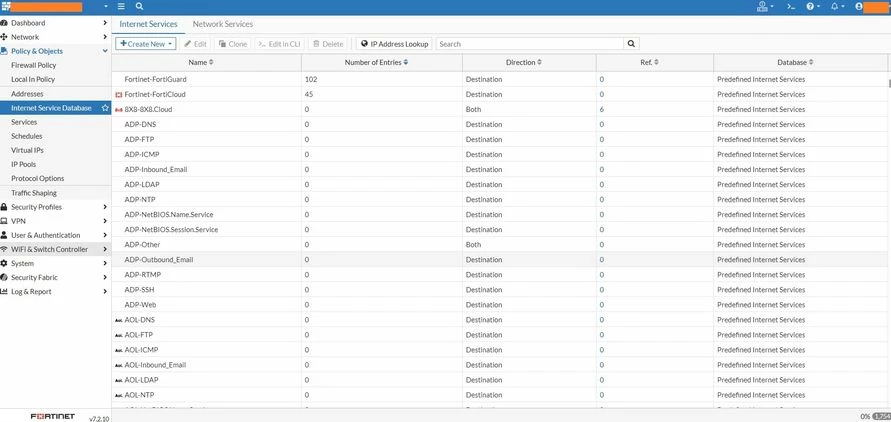891x422 pixels.
Task: Select the Fortinet-FortiGuard row
Action: click(499, 80)
